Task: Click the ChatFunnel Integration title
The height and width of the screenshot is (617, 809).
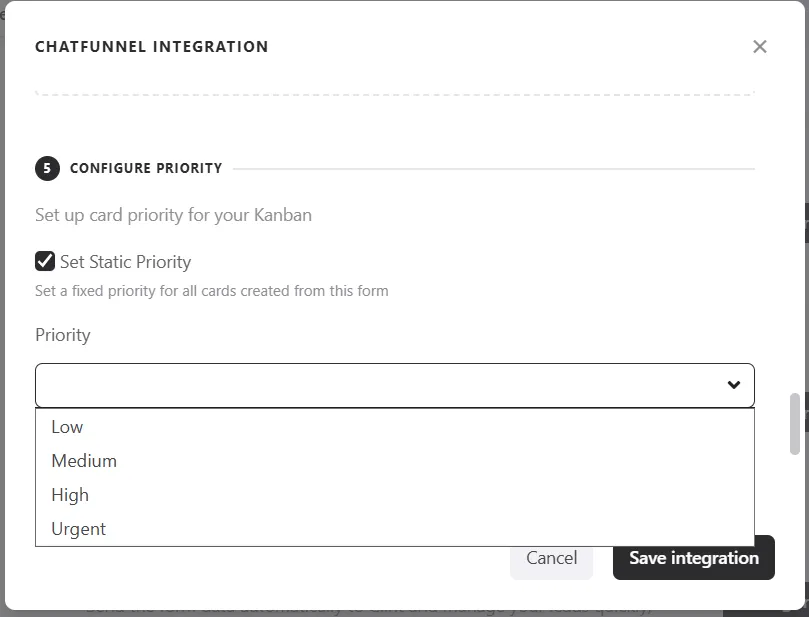Action: (x=152, y=47)
